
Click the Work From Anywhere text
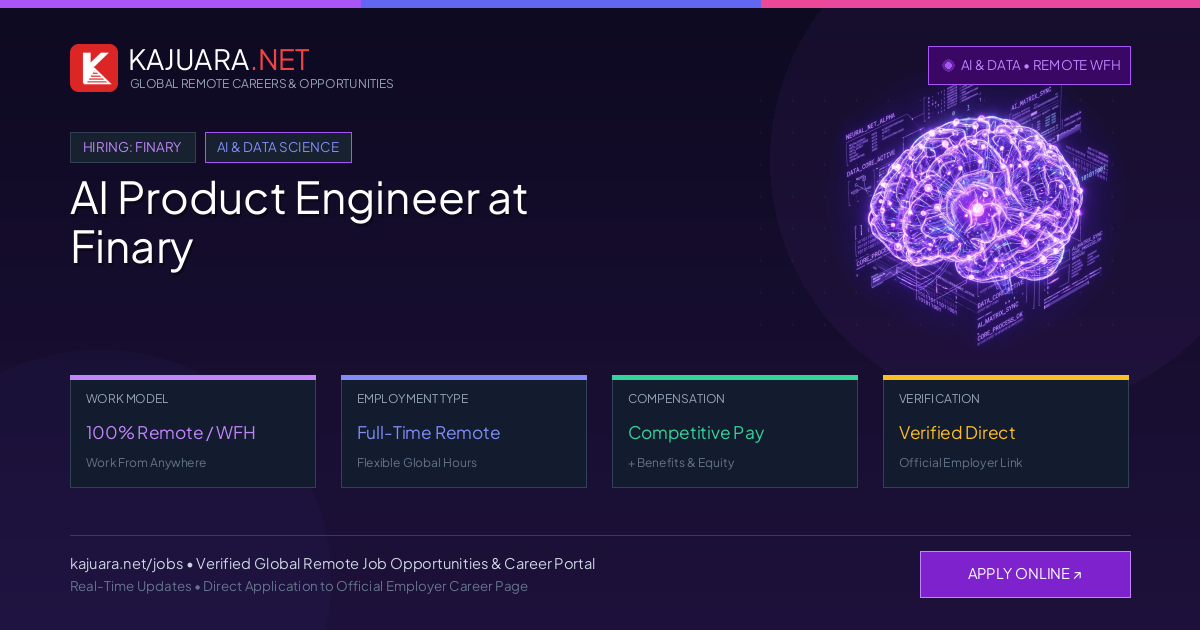146,463
